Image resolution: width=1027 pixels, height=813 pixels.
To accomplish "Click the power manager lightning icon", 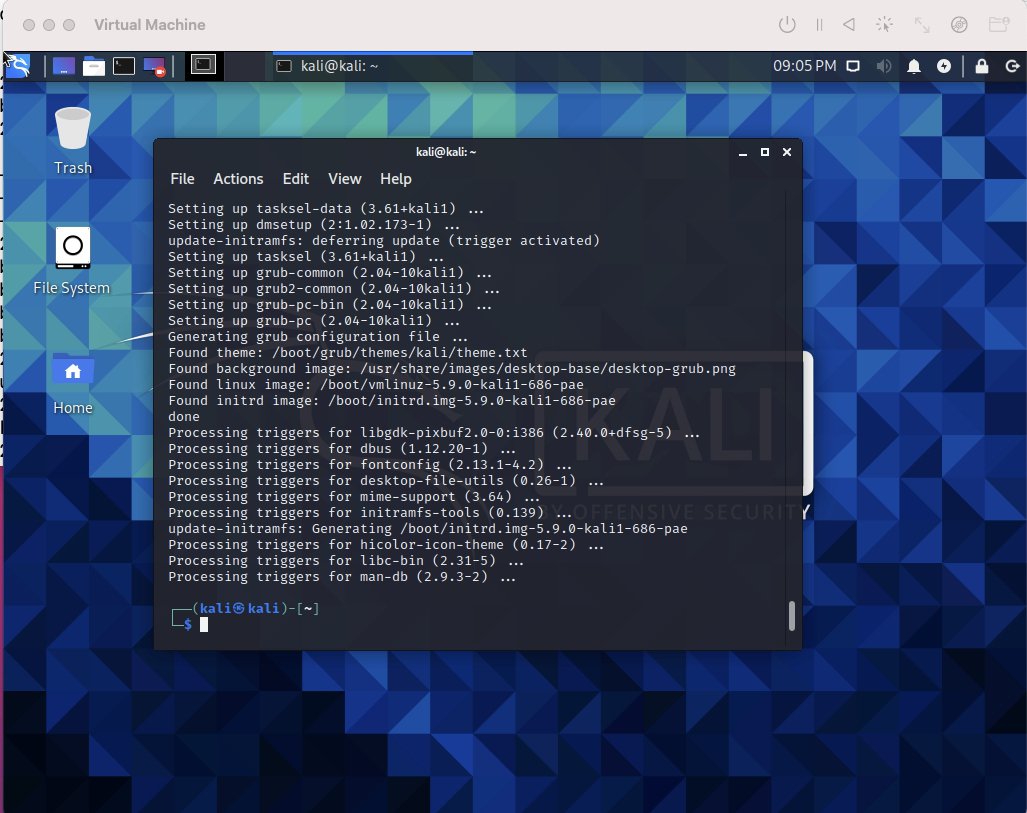I will [x=944, y=66].
